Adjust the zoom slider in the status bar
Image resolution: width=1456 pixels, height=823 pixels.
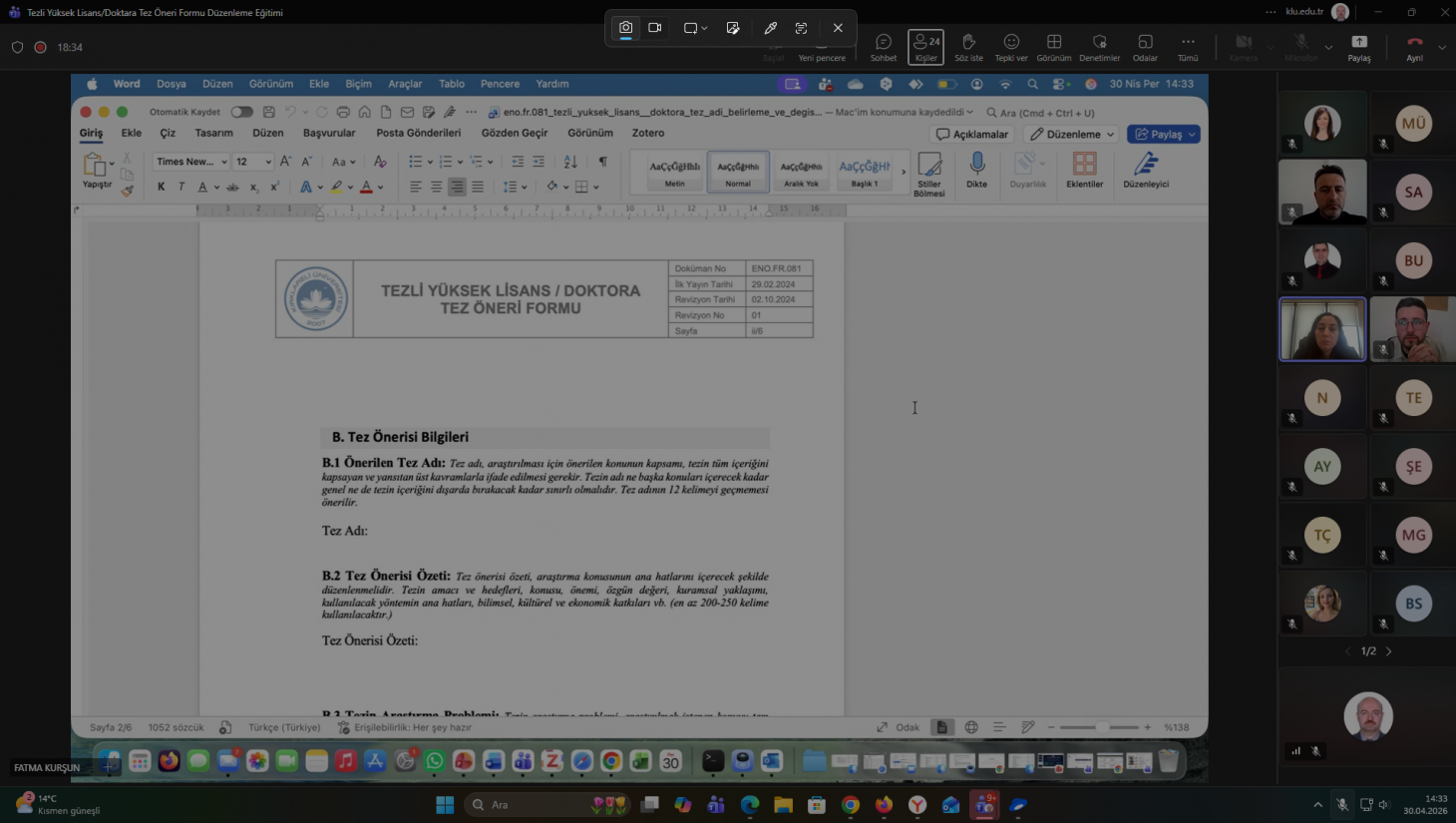coord(1099,727)
